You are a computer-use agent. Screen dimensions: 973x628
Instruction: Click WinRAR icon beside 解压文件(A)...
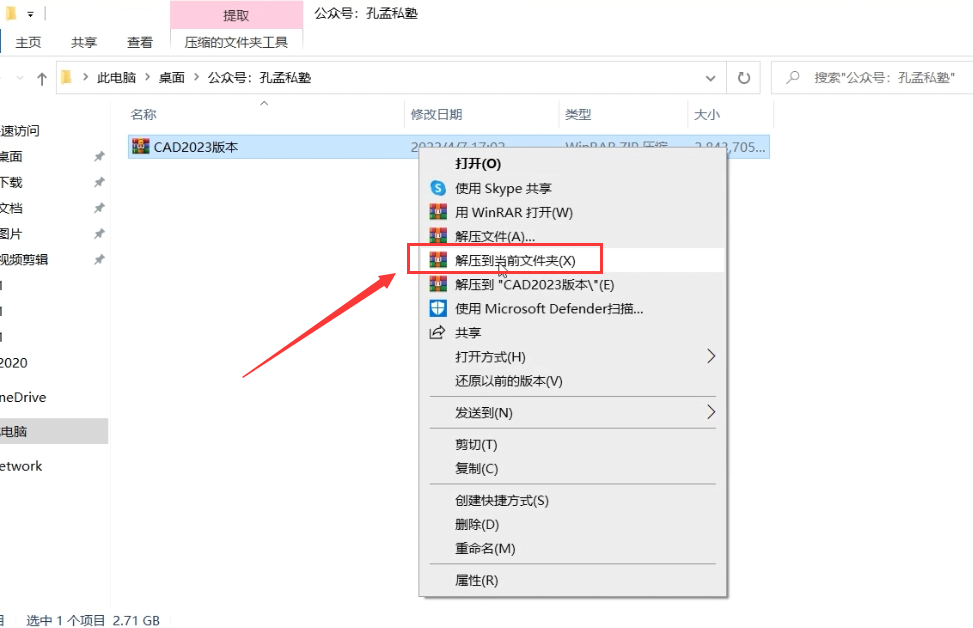click(x=438, y=236)
